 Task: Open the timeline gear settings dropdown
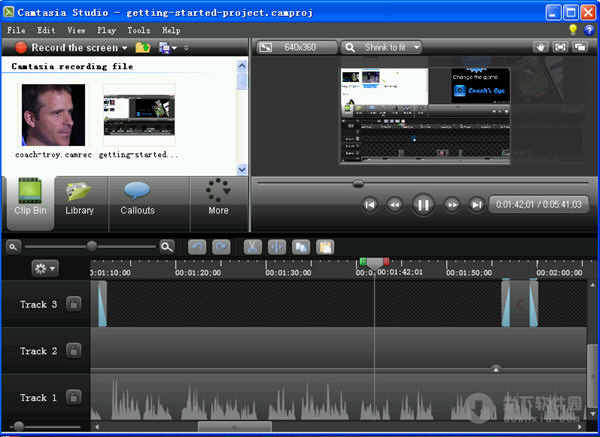45,269
